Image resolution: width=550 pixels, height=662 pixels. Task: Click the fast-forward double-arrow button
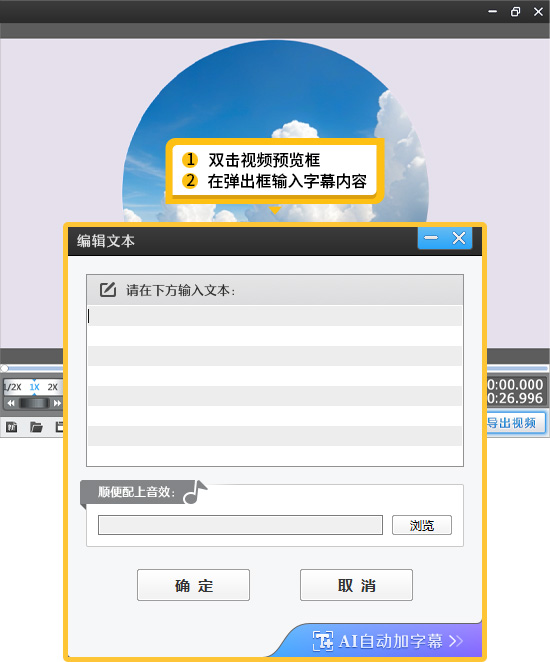click(x=57, y=403)
